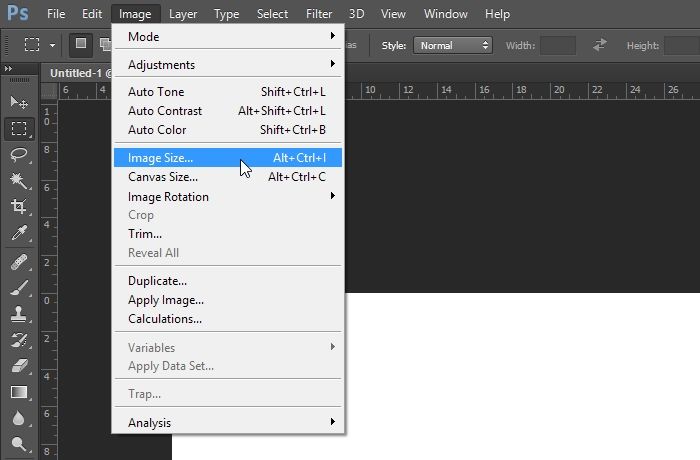
Task: Click the Height input field
Action: coord(682,45)
